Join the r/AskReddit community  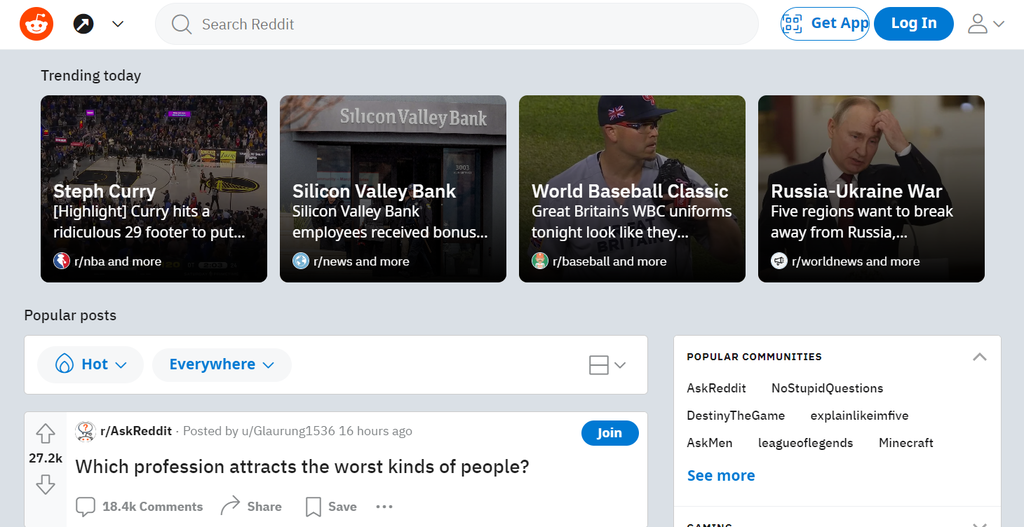click(609, 433)
